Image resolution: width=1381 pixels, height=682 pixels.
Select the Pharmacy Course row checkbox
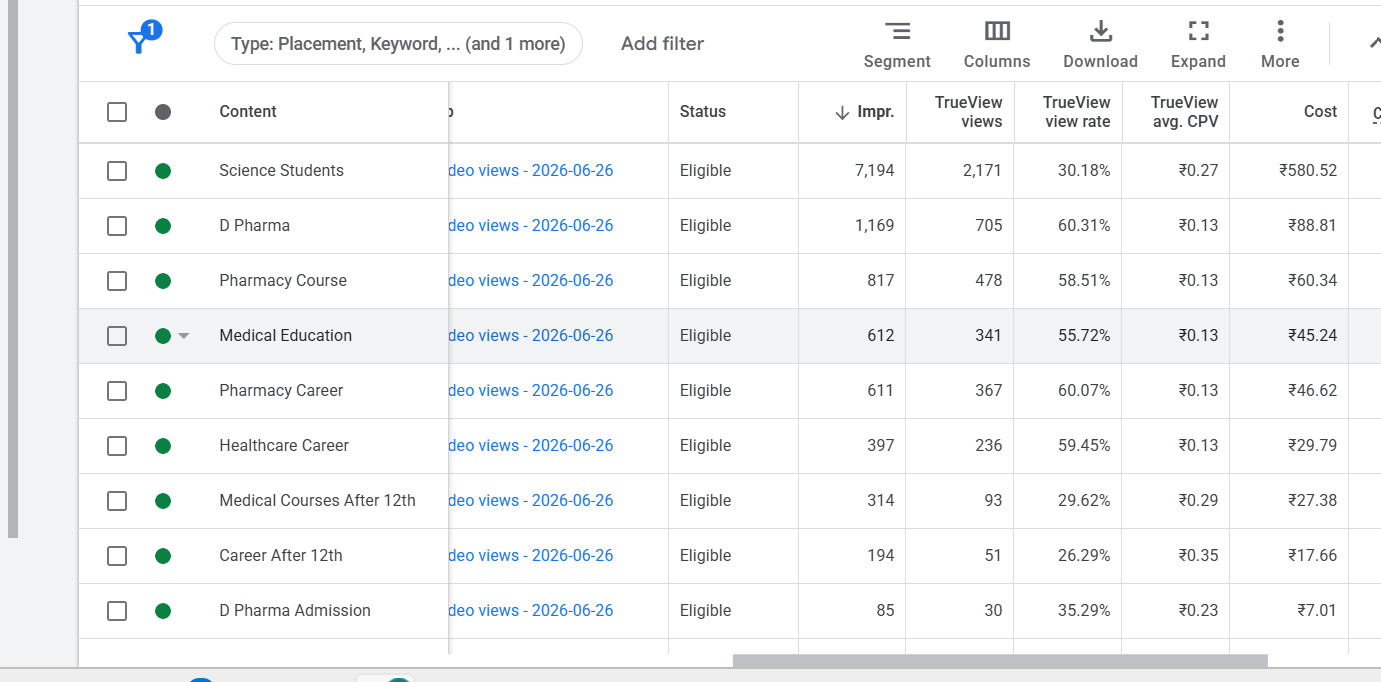117,281
